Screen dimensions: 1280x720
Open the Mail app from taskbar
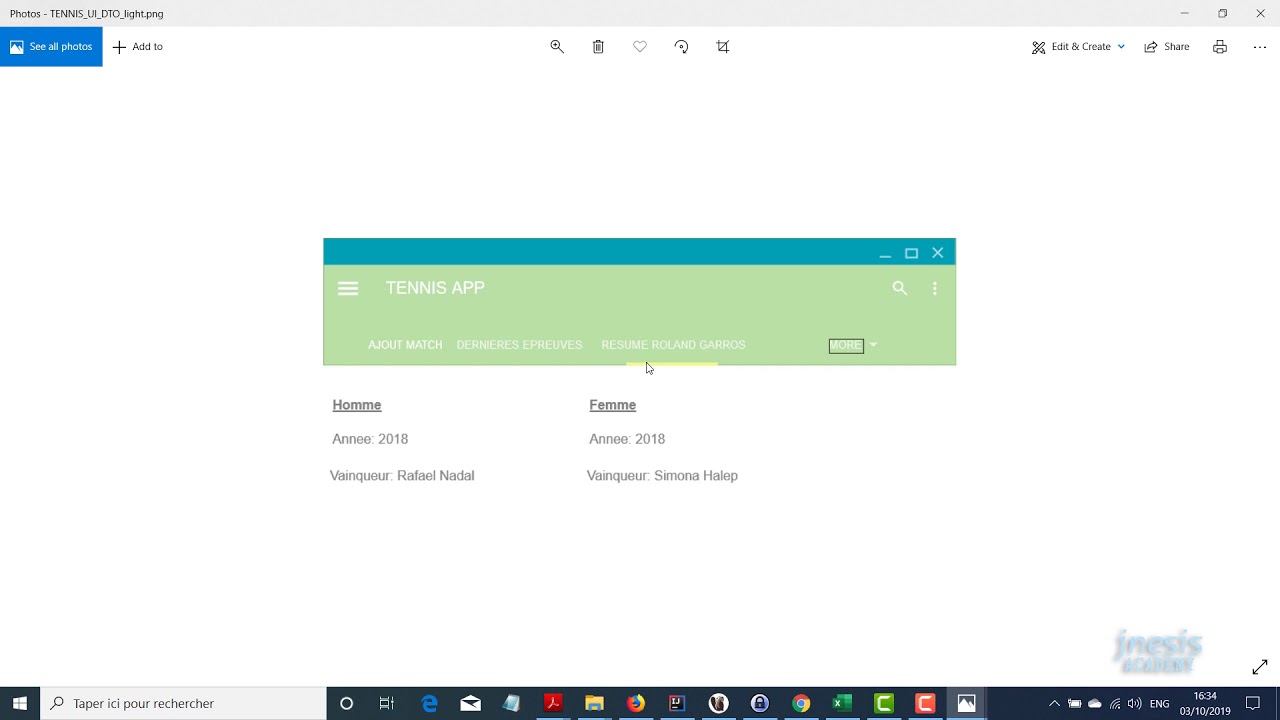click(470, 704)
